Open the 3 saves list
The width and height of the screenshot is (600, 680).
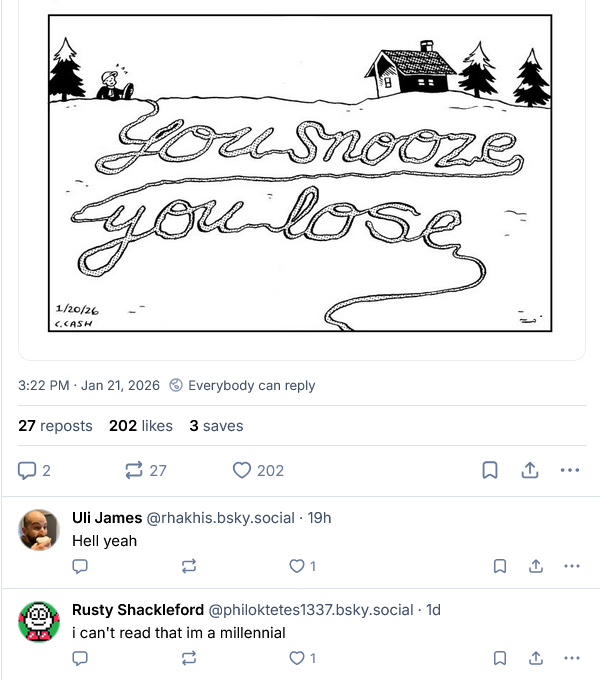pyautogui.click(x=216, y=426)
